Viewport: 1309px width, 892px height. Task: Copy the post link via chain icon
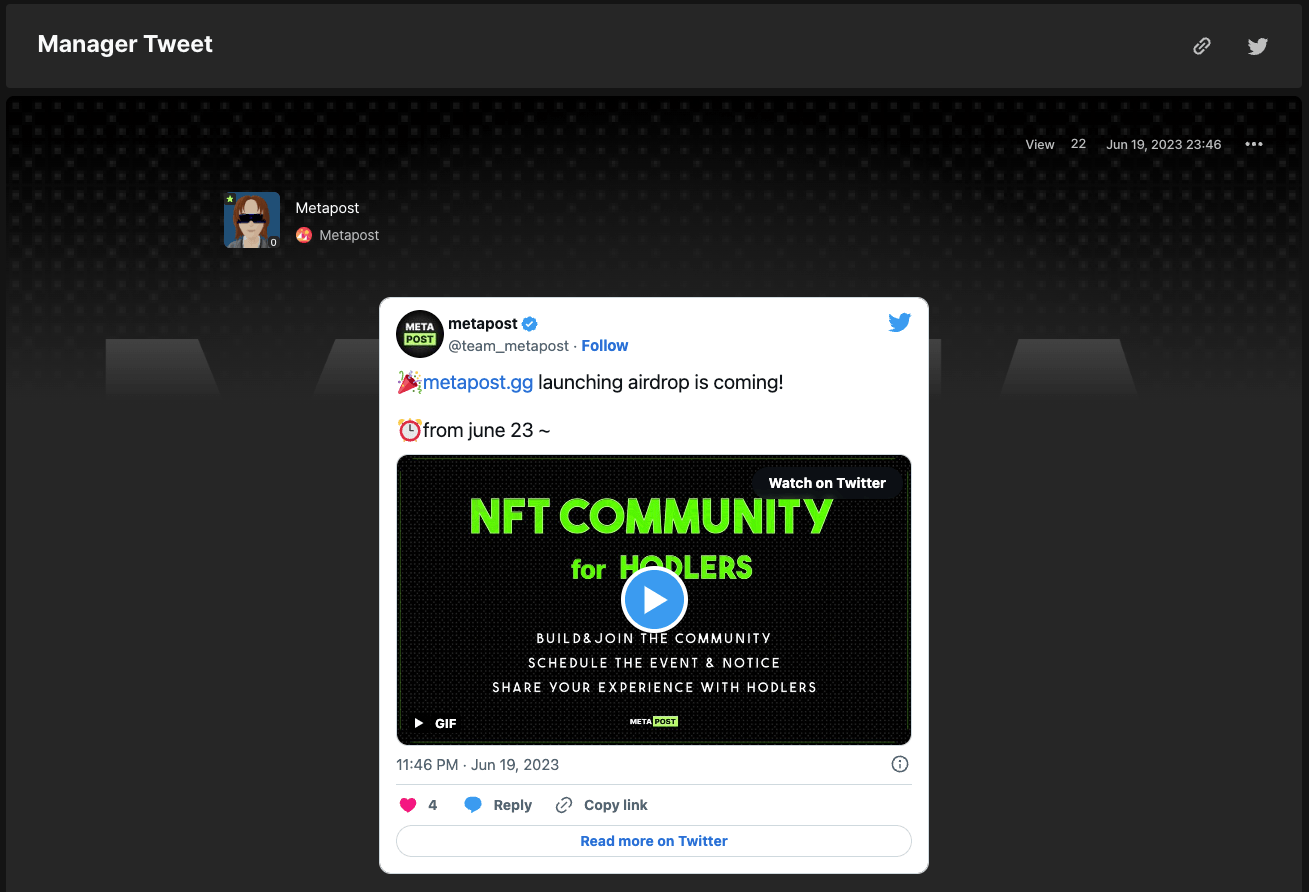click(1202, 46)
